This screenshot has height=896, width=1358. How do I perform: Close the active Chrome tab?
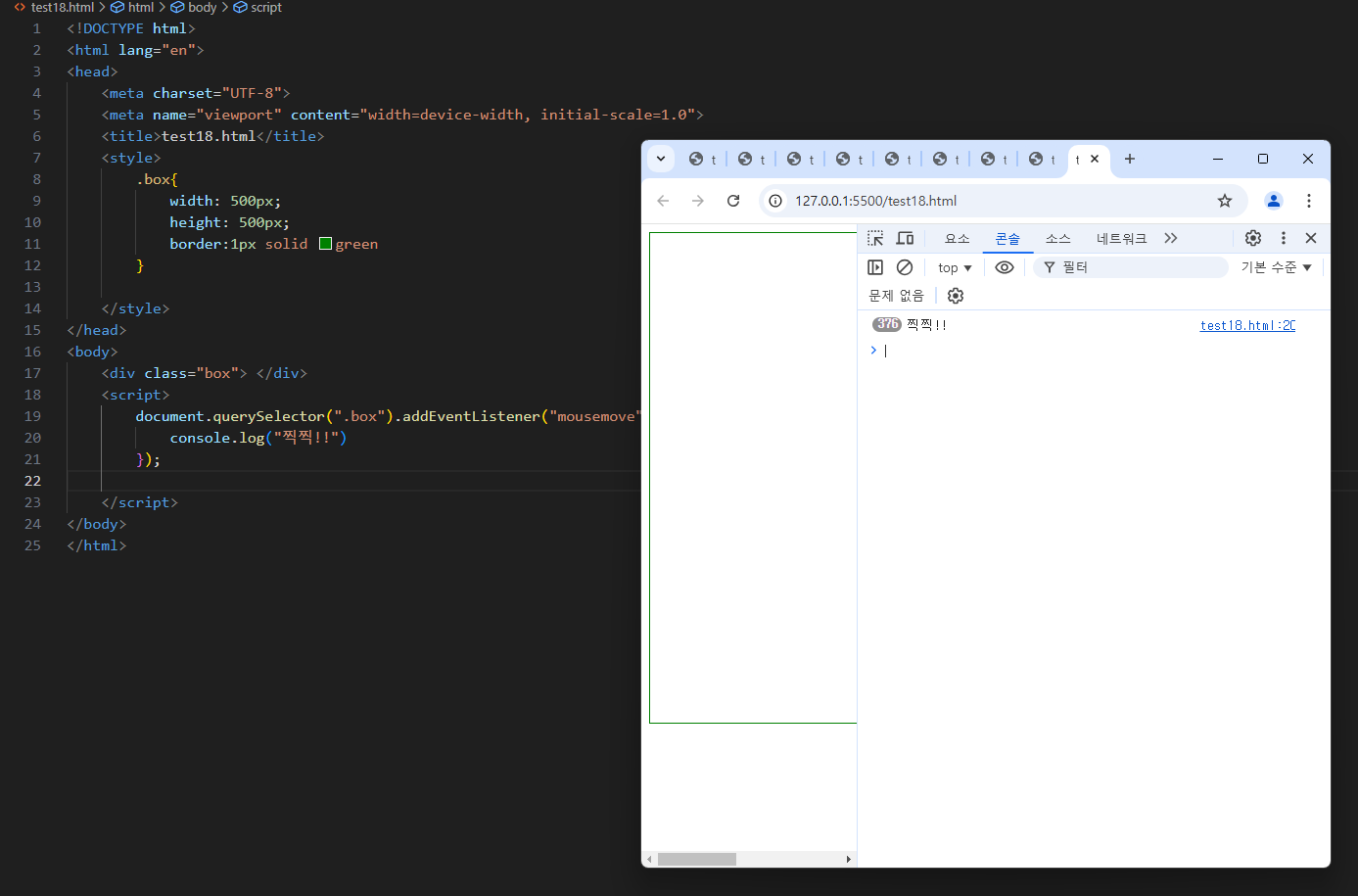click(x=1095, y=159)
